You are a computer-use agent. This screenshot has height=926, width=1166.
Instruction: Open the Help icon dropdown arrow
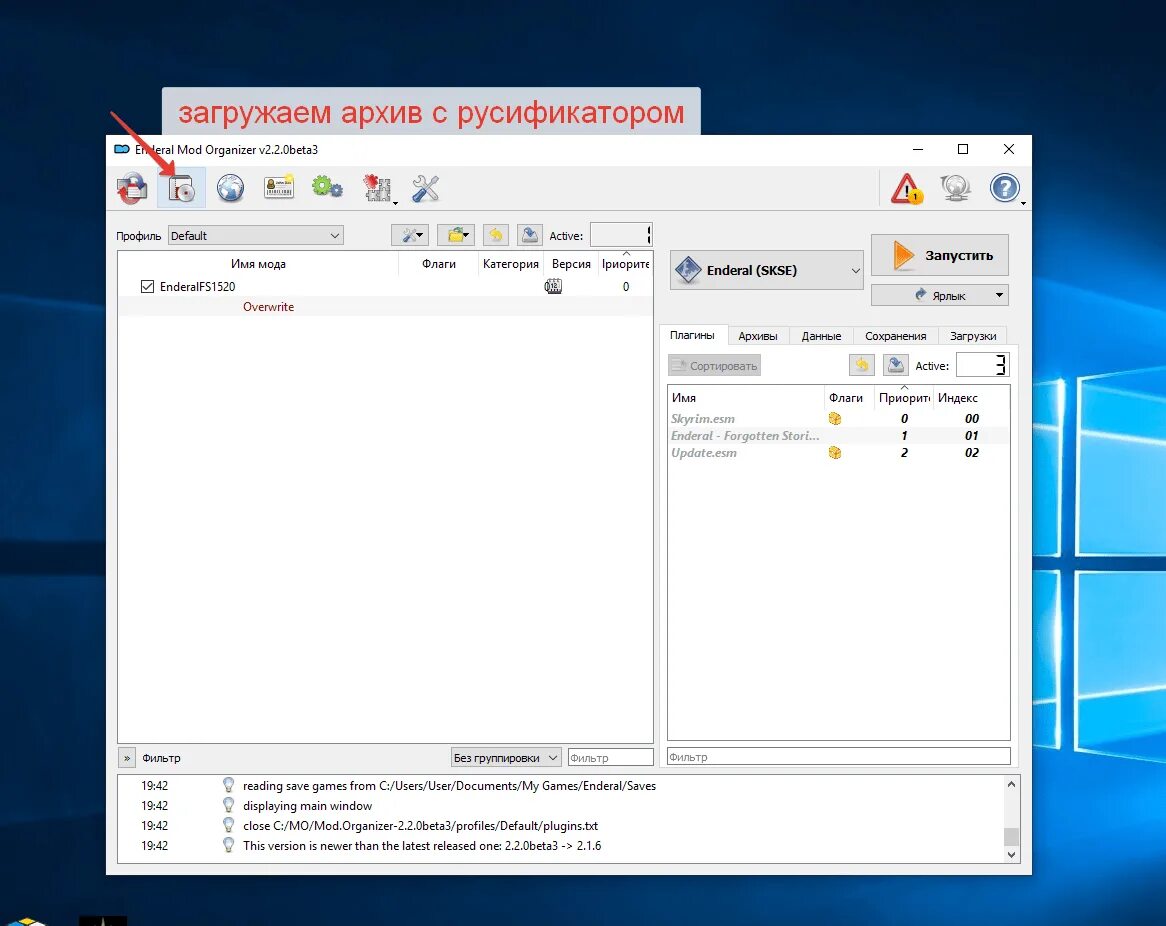point(1024,203)
